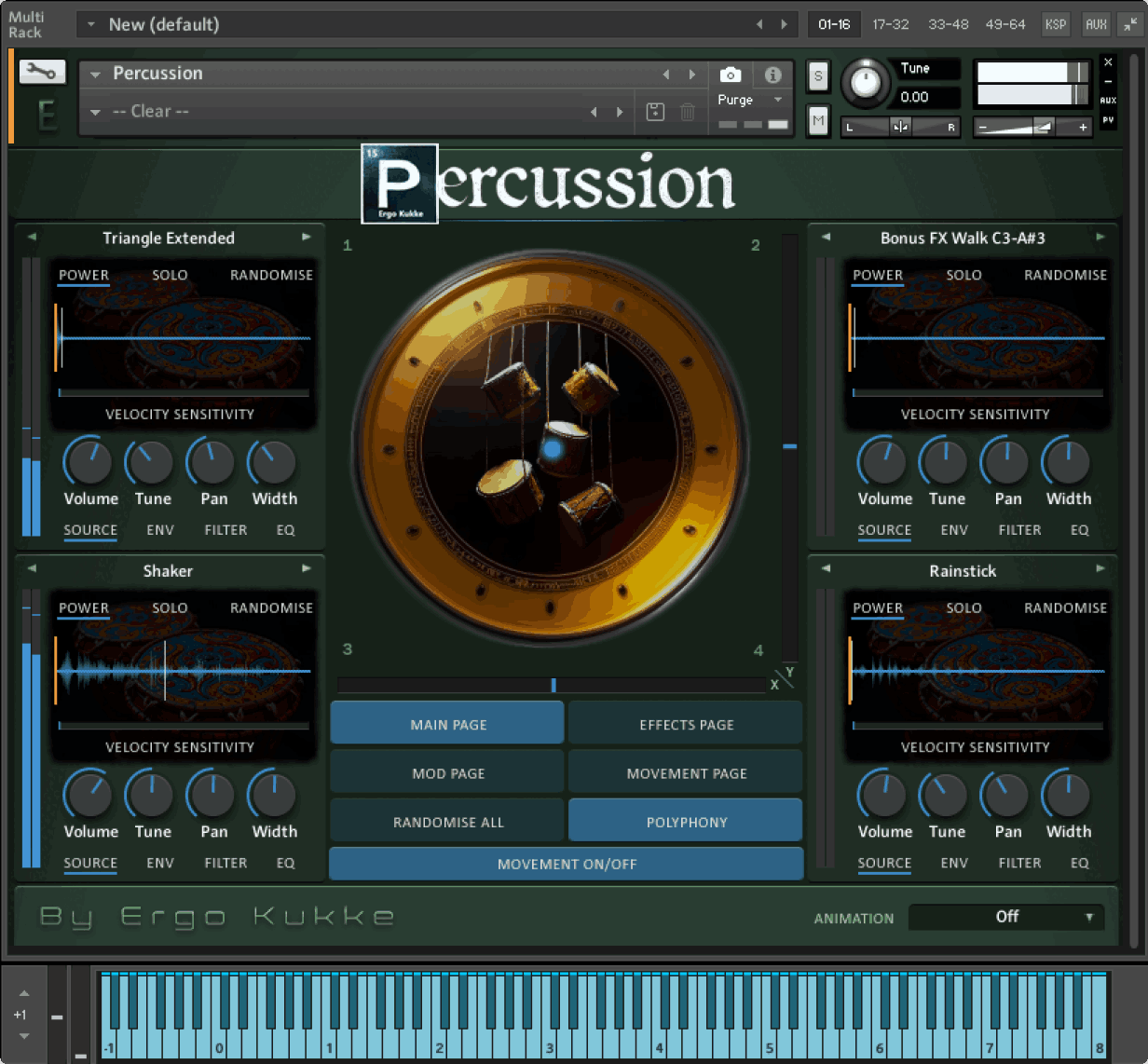Toggle SOLO on the Rainstick slot
1148x1064 pixels.
[x=963, y=607]
